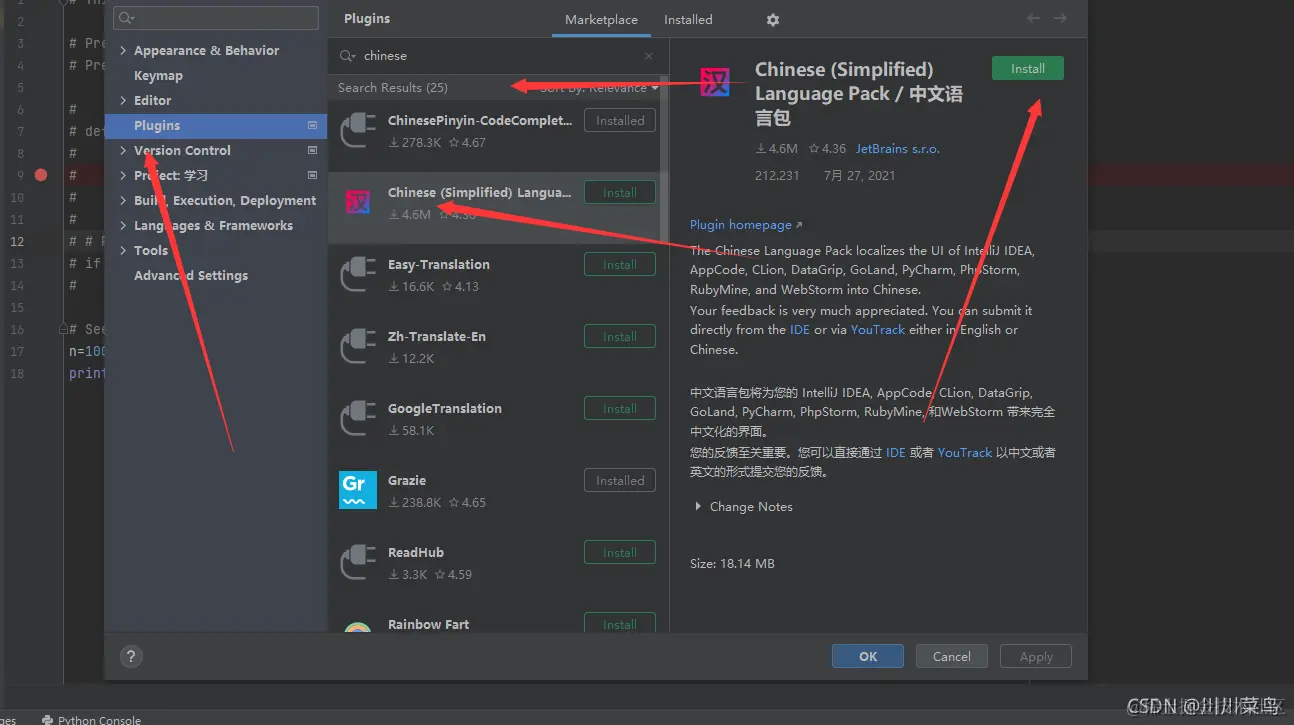The height and width of the screenshot is (725, 1294).
Task: Install the Rainbow Fart plugin
Action: click(x=620, y=622)
